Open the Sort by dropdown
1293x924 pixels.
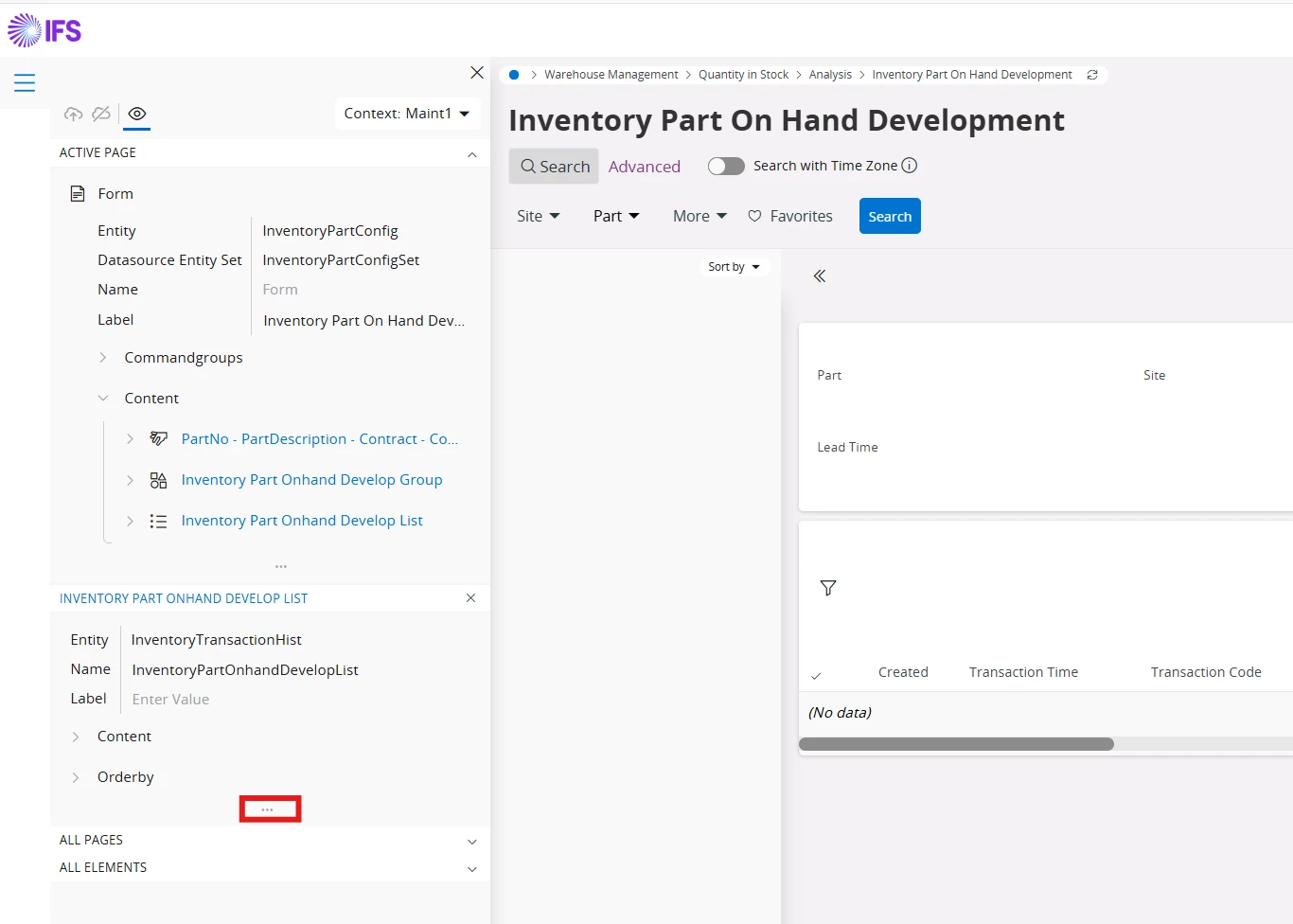pos(734,267)
